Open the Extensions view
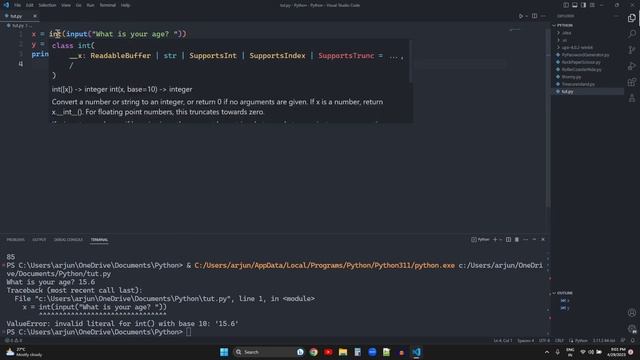 point(632,82)
